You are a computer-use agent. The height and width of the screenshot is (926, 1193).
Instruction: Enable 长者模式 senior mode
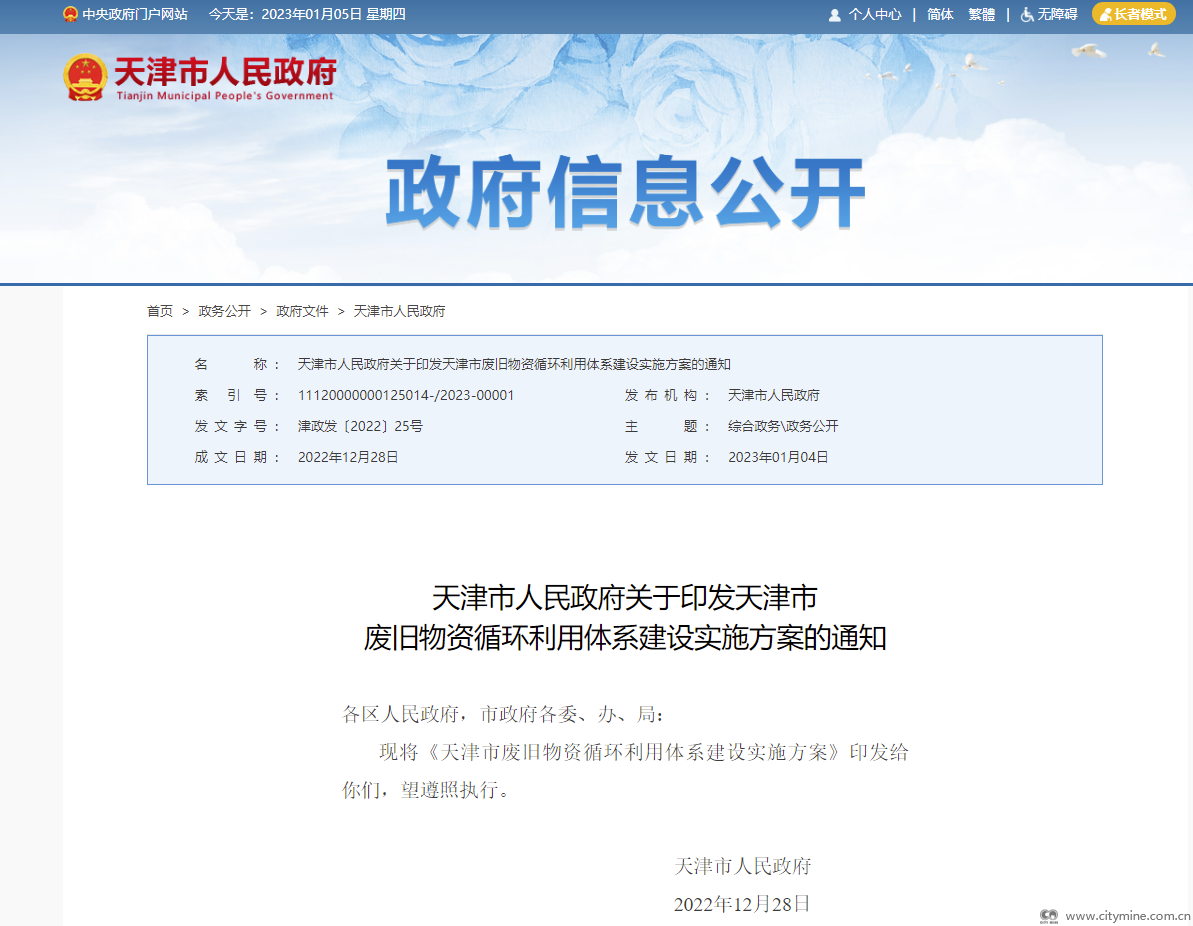(1132, 14)
